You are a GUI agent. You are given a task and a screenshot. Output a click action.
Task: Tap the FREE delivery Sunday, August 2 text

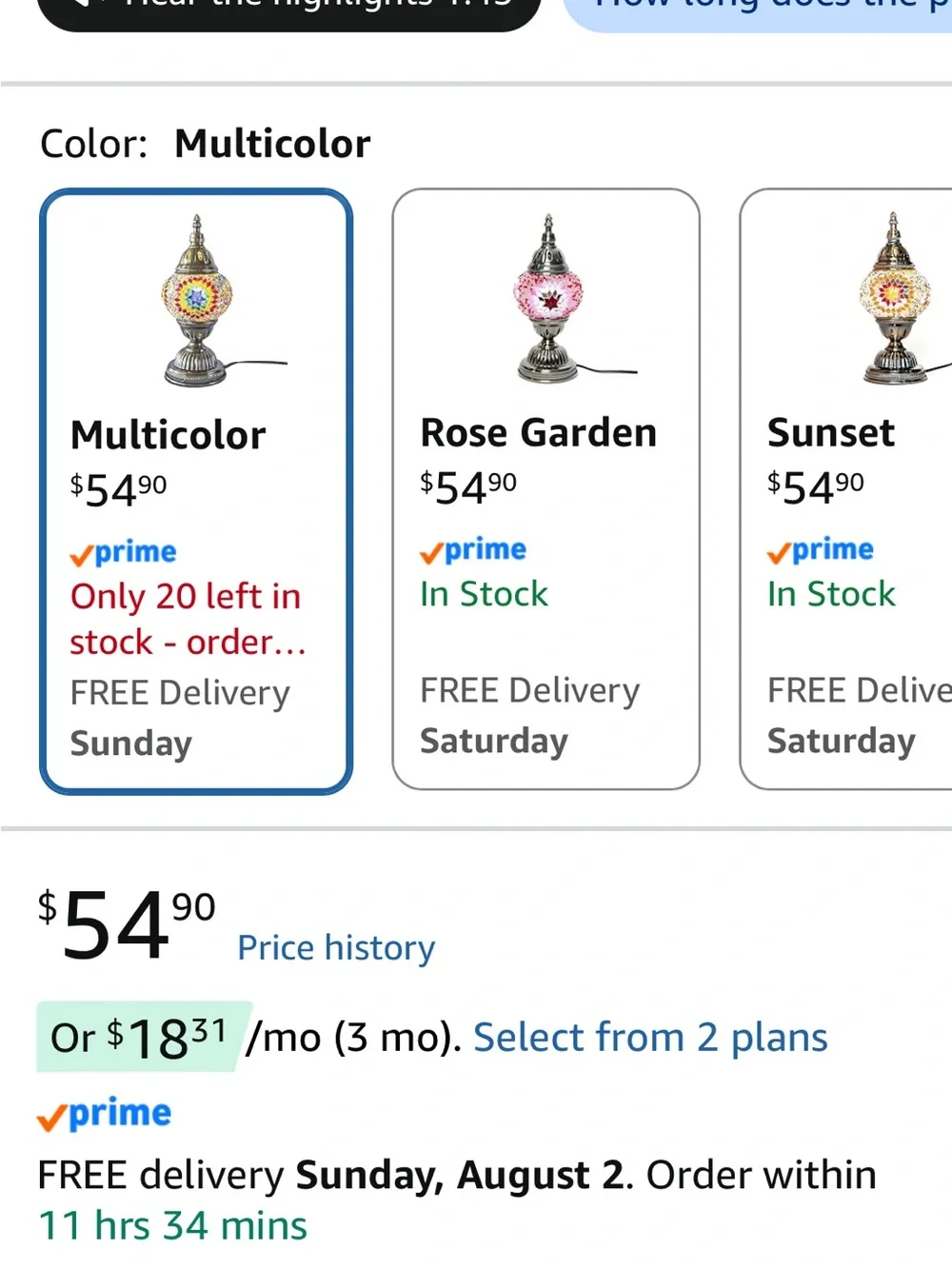(333, 1175)
